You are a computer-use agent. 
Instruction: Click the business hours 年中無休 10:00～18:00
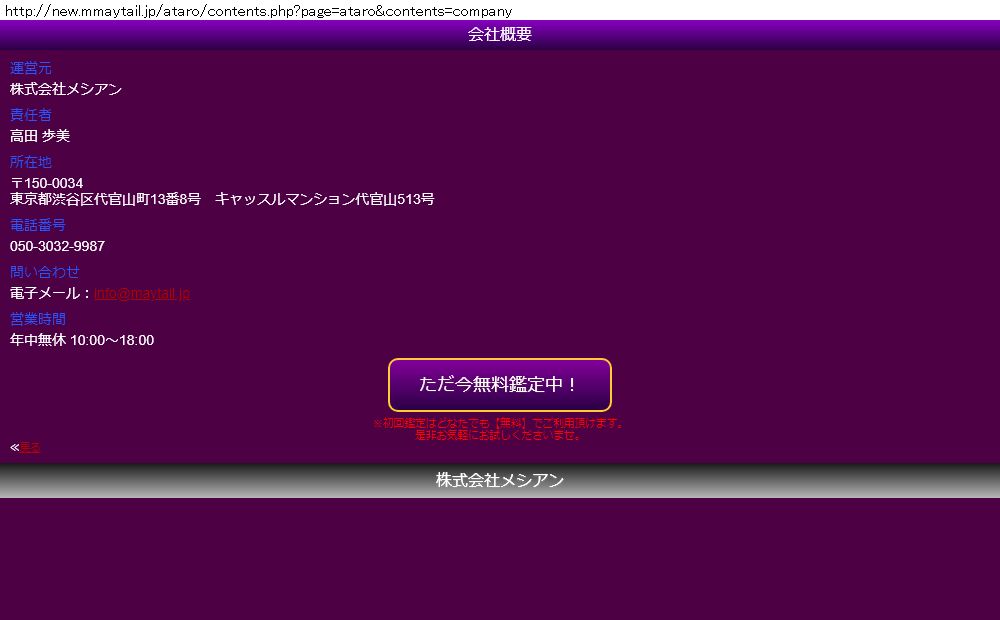tap(82, 340)
